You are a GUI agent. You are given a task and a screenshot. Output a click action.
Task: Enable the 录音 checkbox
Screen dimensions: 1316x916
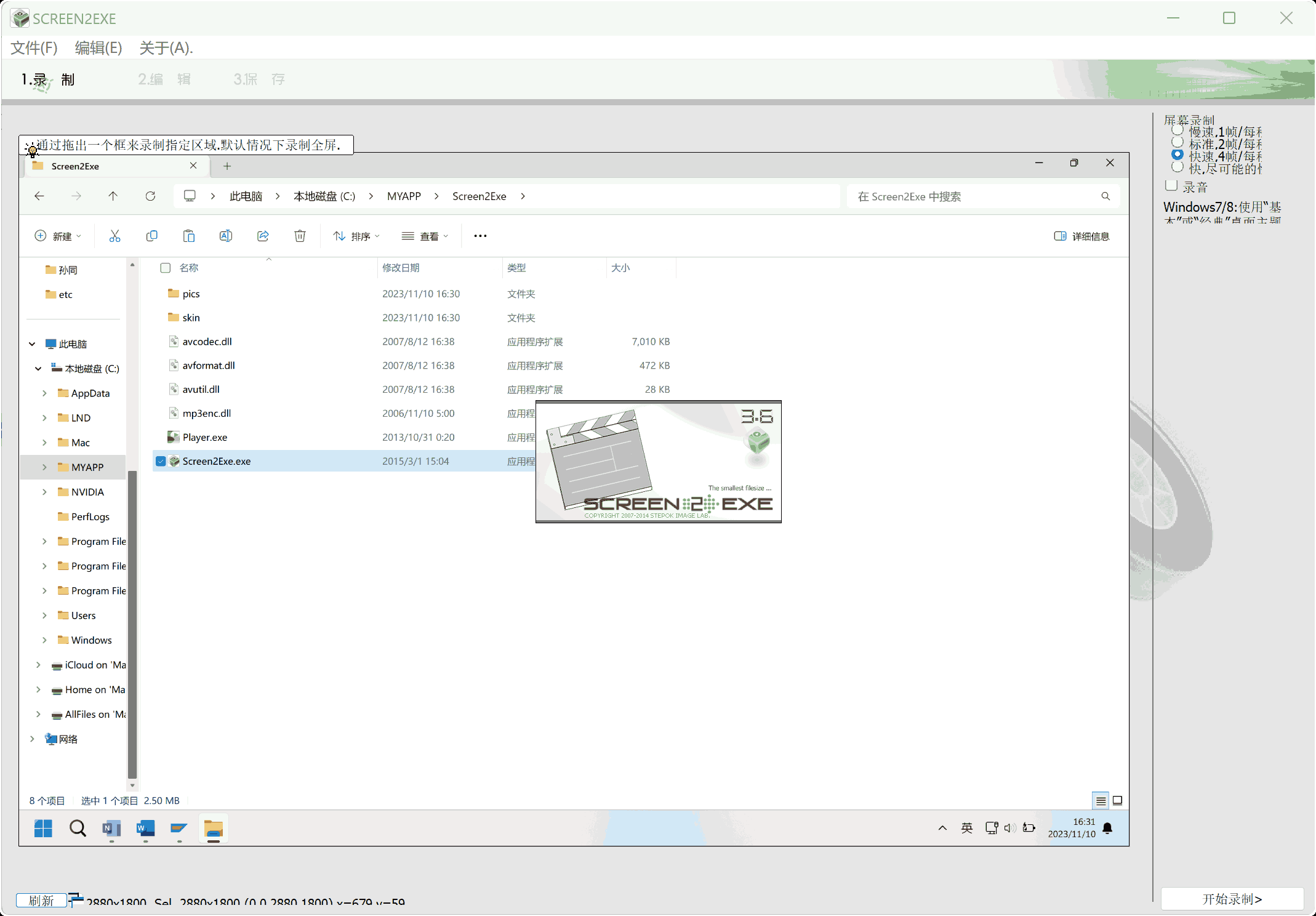tap(1171, 186)
